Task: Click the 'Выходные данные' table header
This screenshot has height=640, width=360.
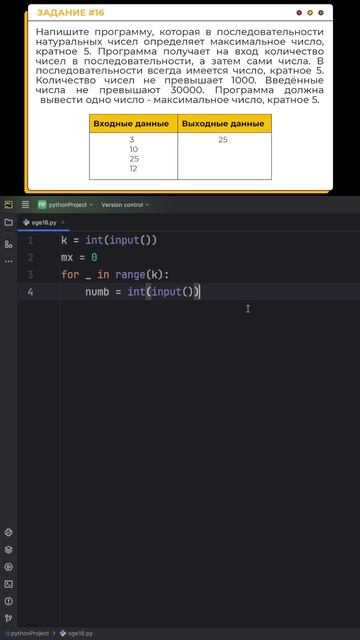Action: (x=223, y=124)
